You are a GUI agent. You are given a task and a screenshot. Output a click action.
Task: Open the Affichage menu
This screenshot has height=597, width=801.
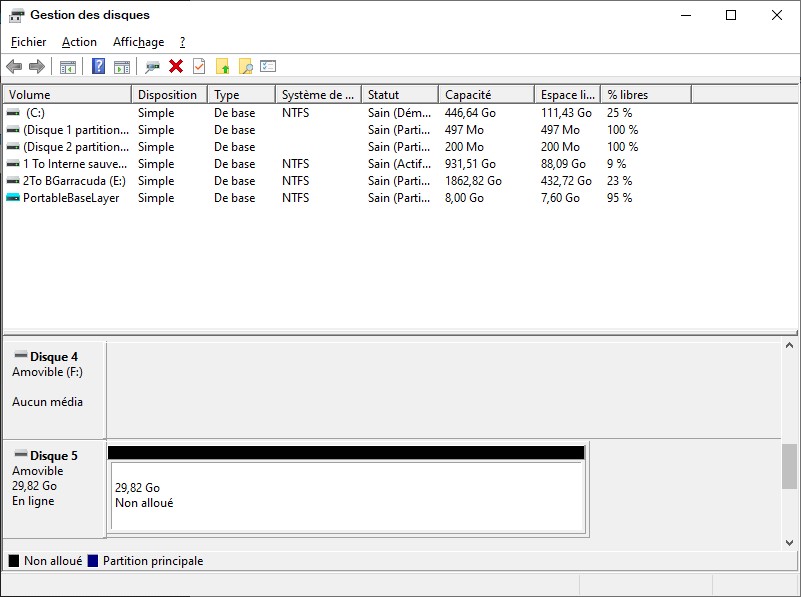tap(138, 42)
